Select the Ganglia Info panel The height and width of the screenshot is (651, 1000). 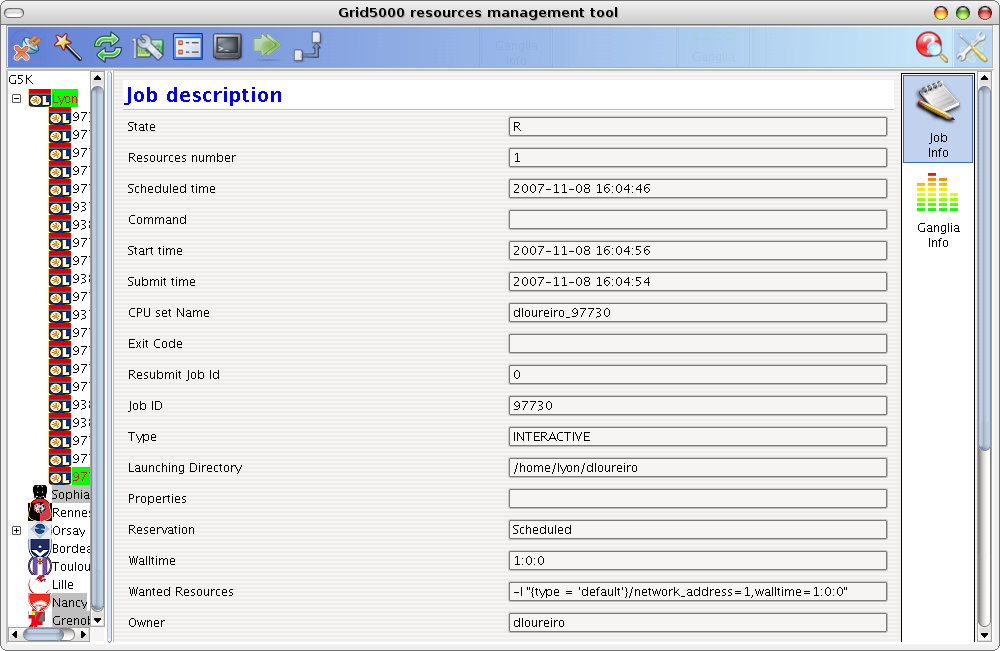pos(938,210)
